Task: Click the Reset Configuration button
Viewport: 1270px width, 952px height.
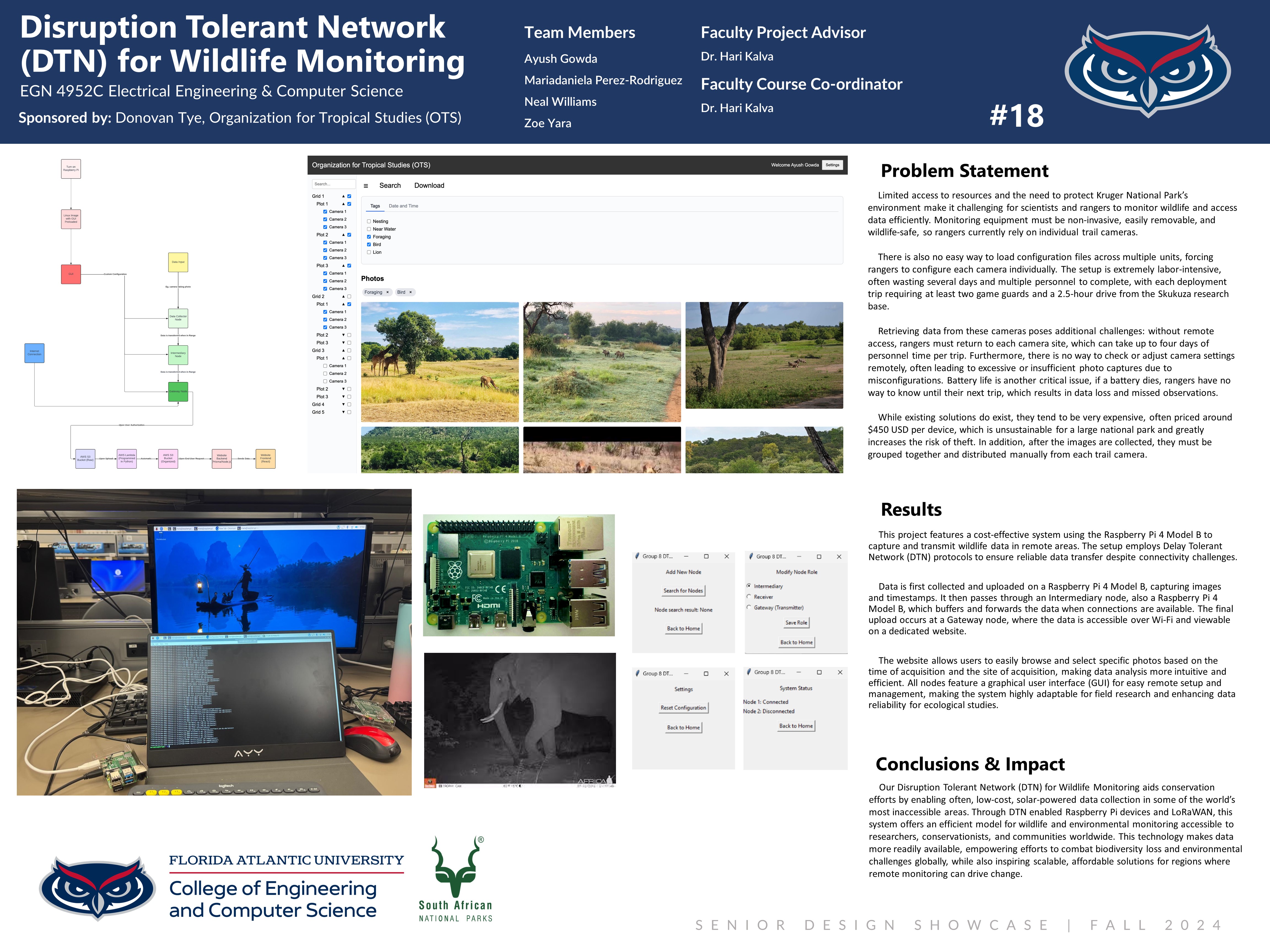Action: [x=683, y=708]
